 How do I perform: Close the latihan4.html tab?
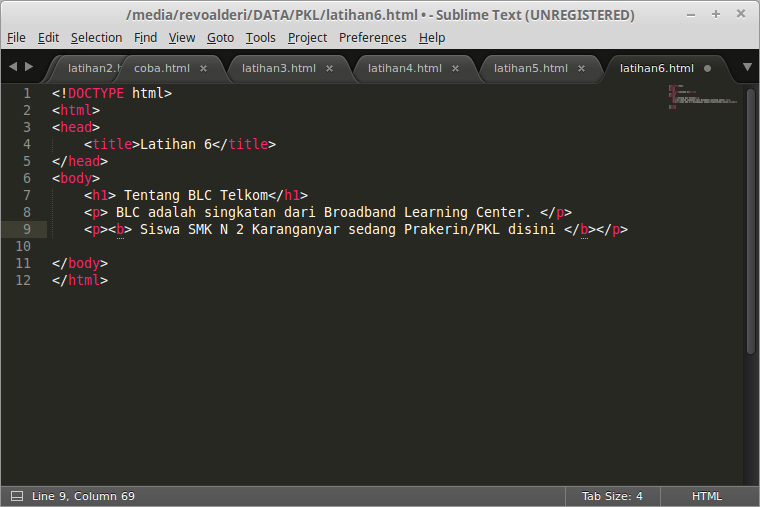point(456,69)
